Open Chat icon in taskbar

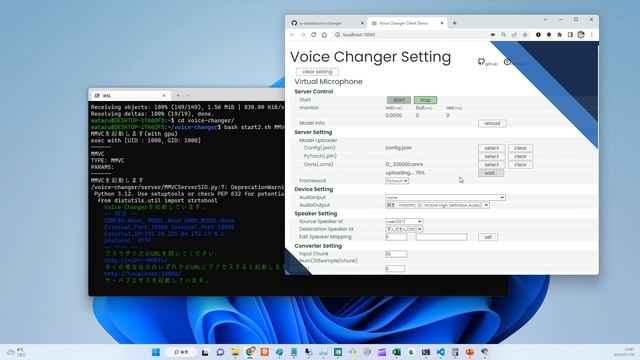(x=220, y=352)
